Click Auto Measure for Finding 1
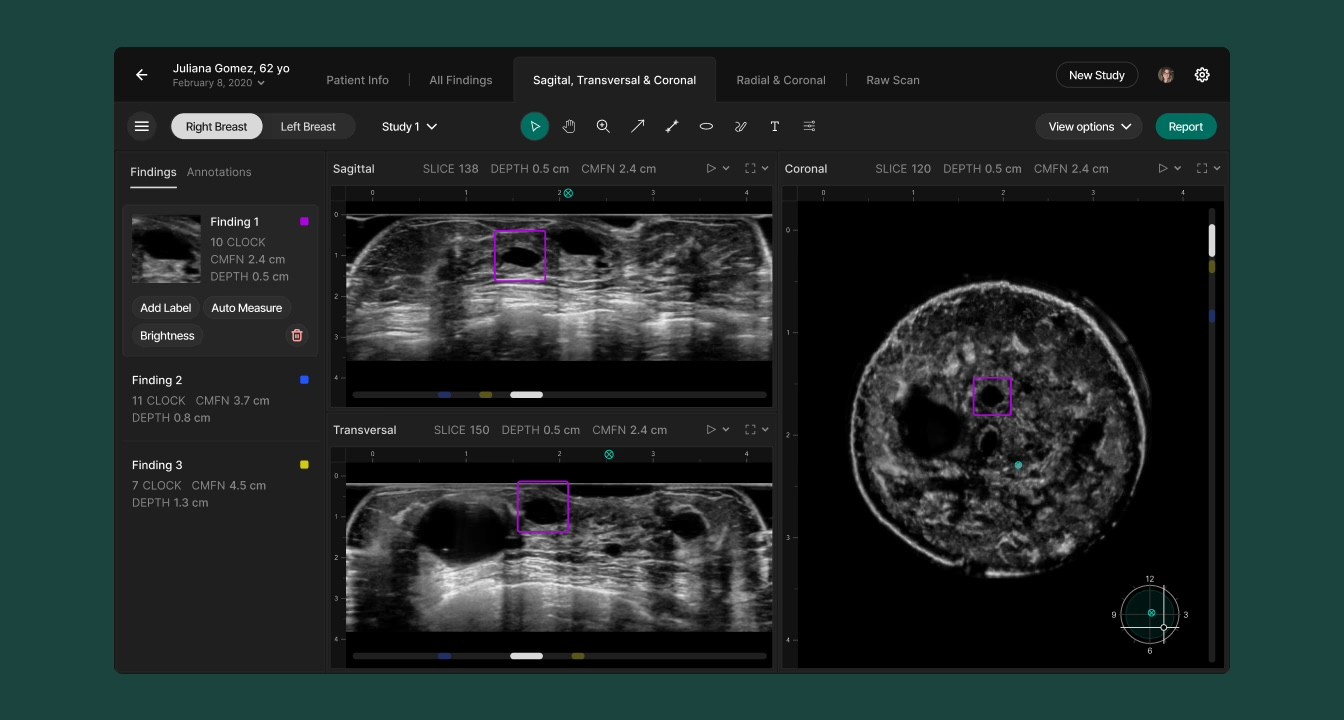1344x720 pixels. (x=246, y=308)
